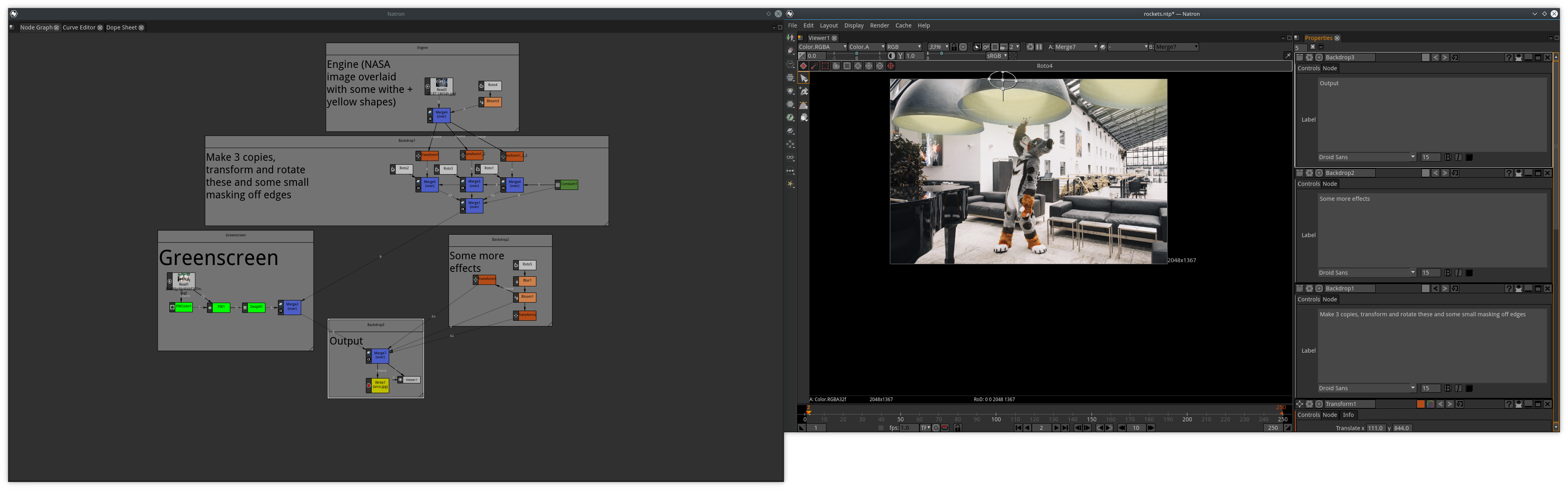
Task: Open the Draw nodes menu icon
Action: coord(791,51)
